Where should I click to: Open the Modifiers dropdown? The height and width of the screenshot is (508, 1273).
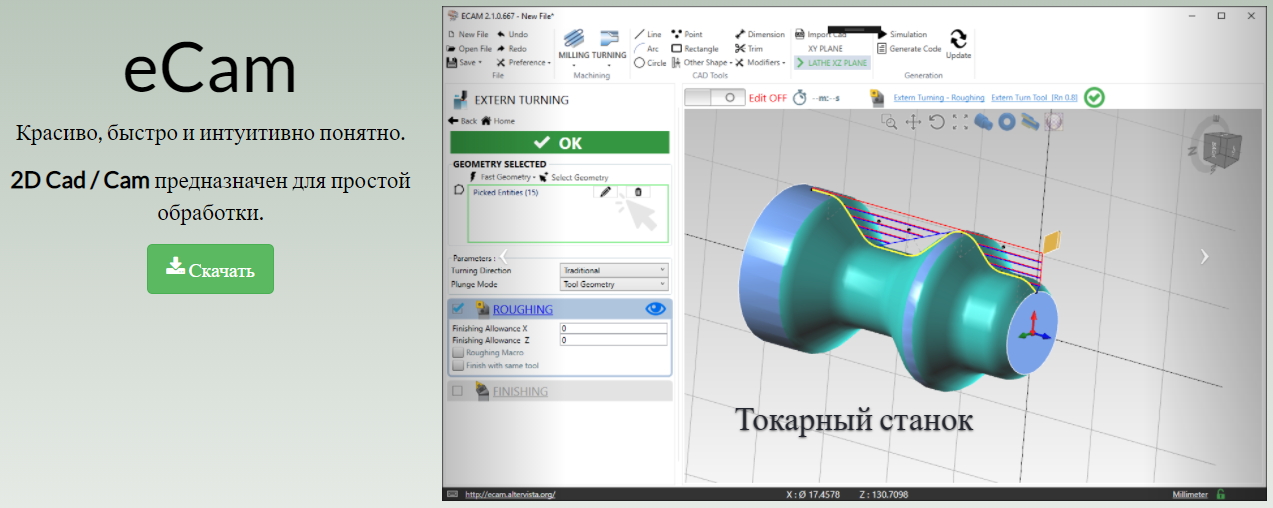(760, 62)
